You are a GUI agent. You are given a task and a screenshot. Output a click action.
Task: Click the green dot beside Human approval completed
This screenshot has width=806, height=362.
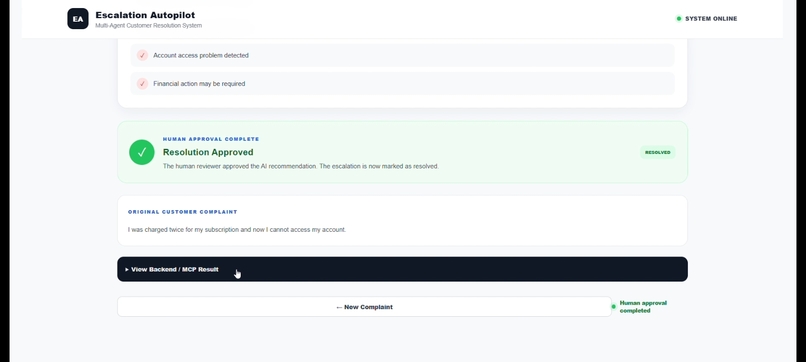613,306
